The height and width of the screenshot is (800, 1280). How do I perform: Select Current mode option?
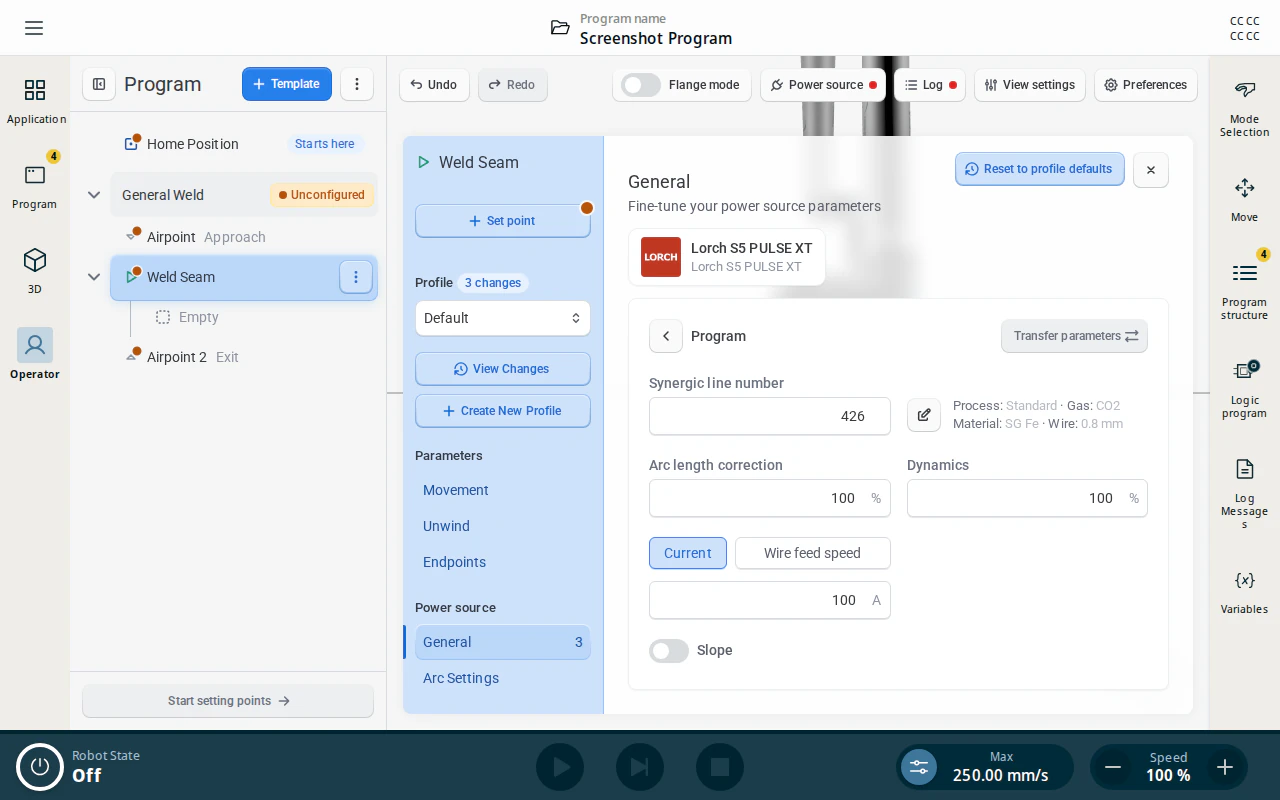688,553
